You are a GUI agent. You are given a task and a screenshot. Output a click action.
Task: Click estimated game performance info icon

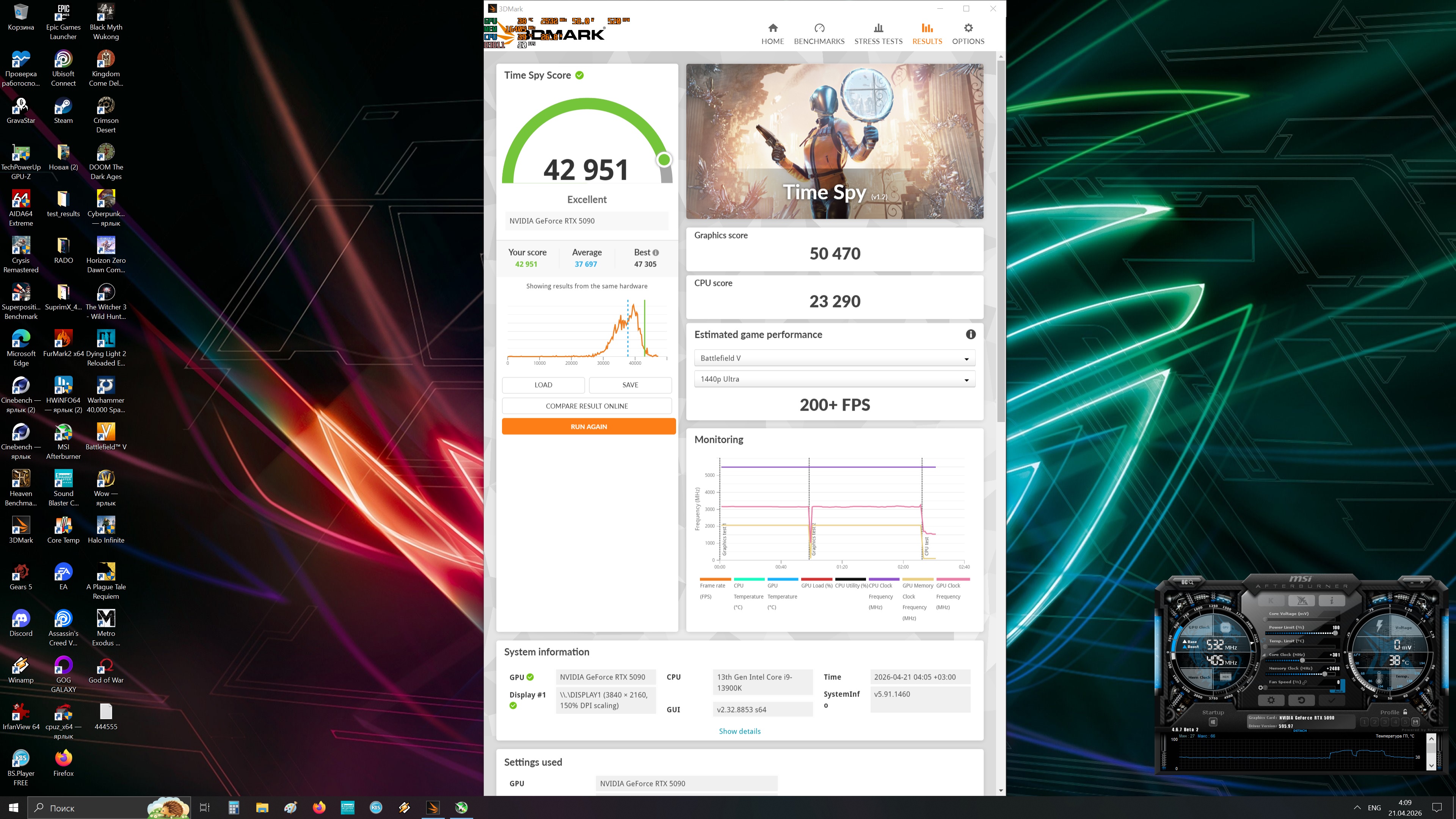[971, 334]
